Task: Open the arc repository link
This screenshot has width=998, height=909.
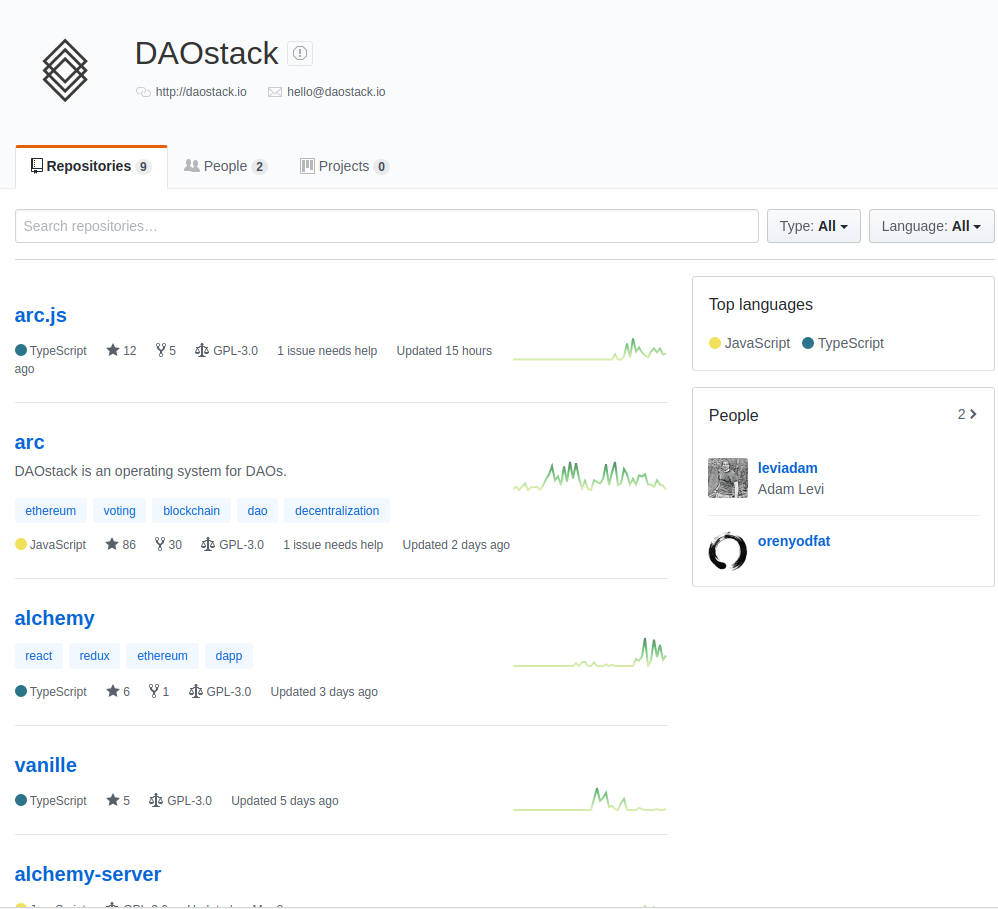Action: (x=29, y=442)
